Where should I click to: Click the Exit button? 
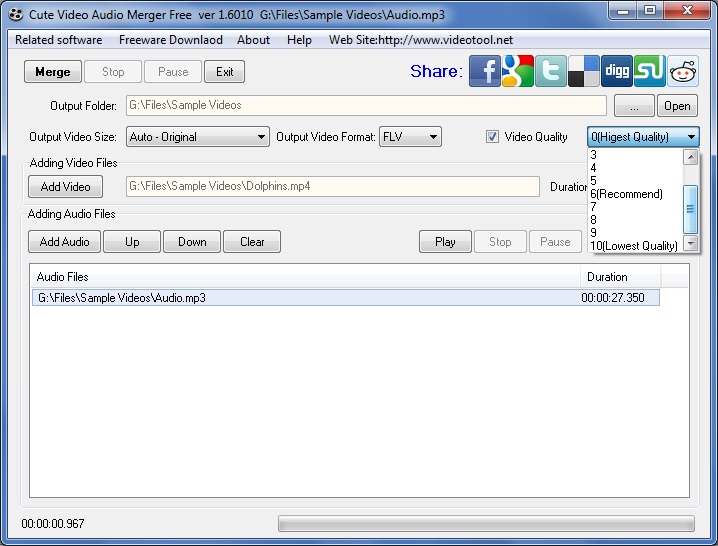(x=224, y=71)
